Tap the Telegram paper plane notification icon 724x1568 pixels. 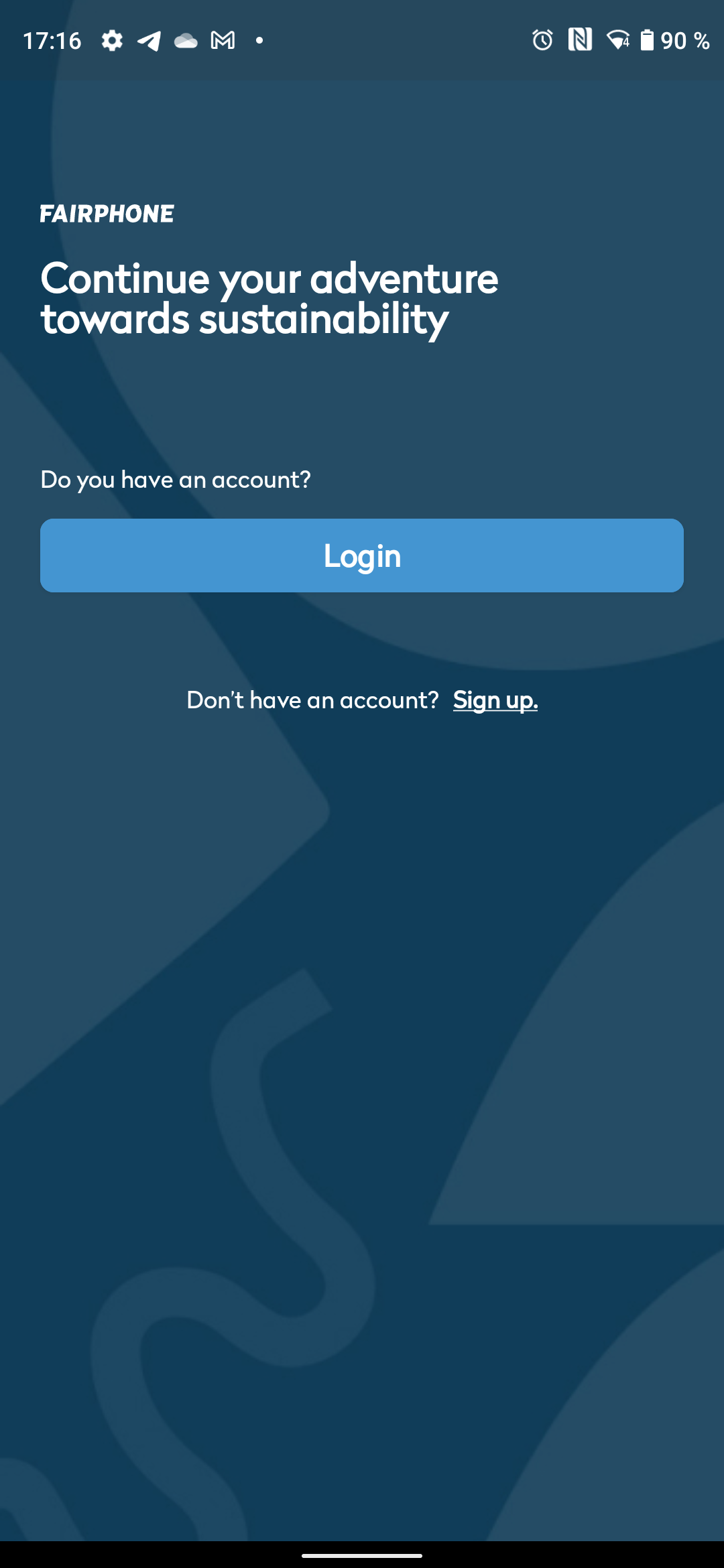pyautogui.click(x=149, y=41)
